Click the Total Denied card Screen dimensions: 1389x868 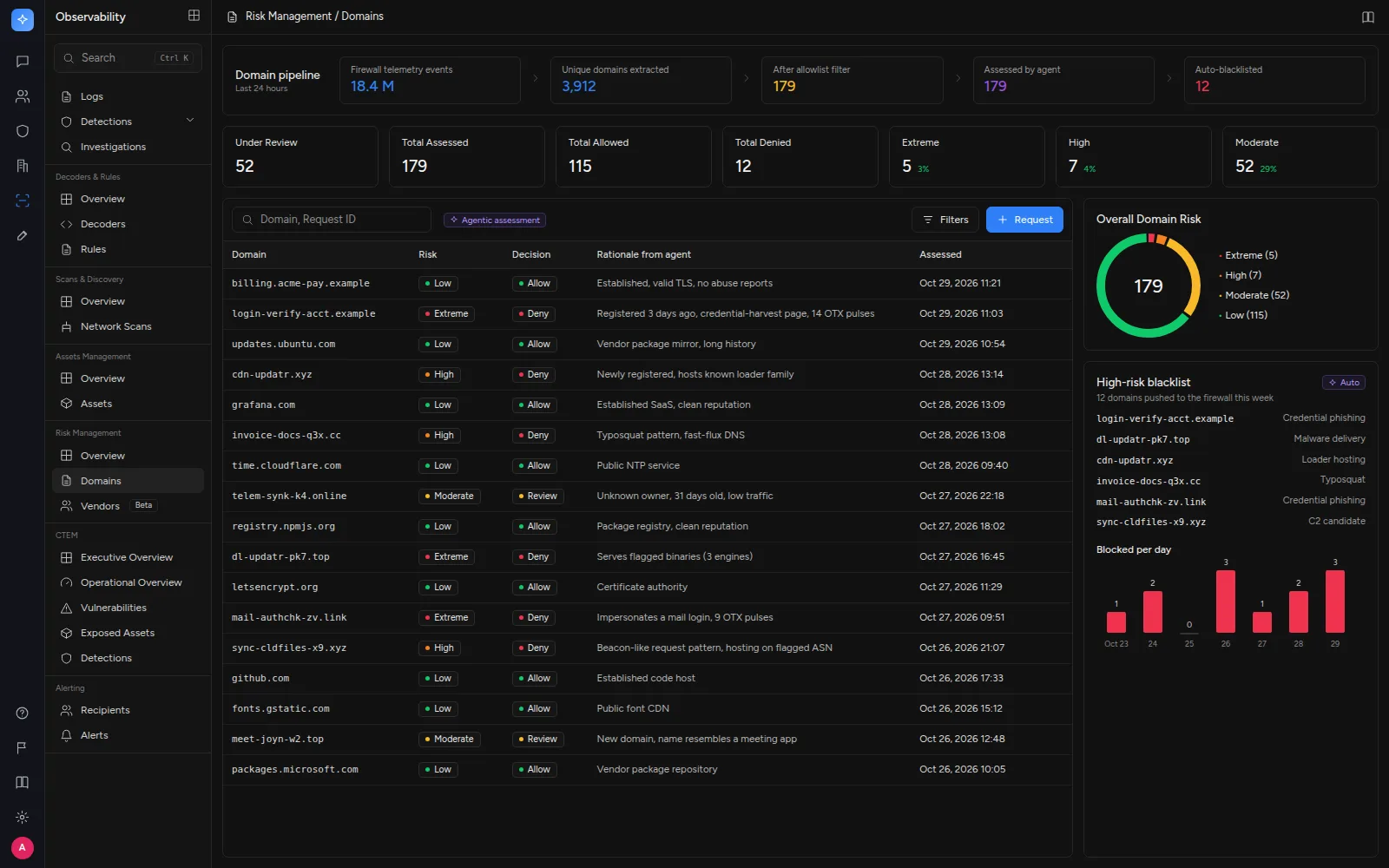pyautogui.click(x=800, y=156)
